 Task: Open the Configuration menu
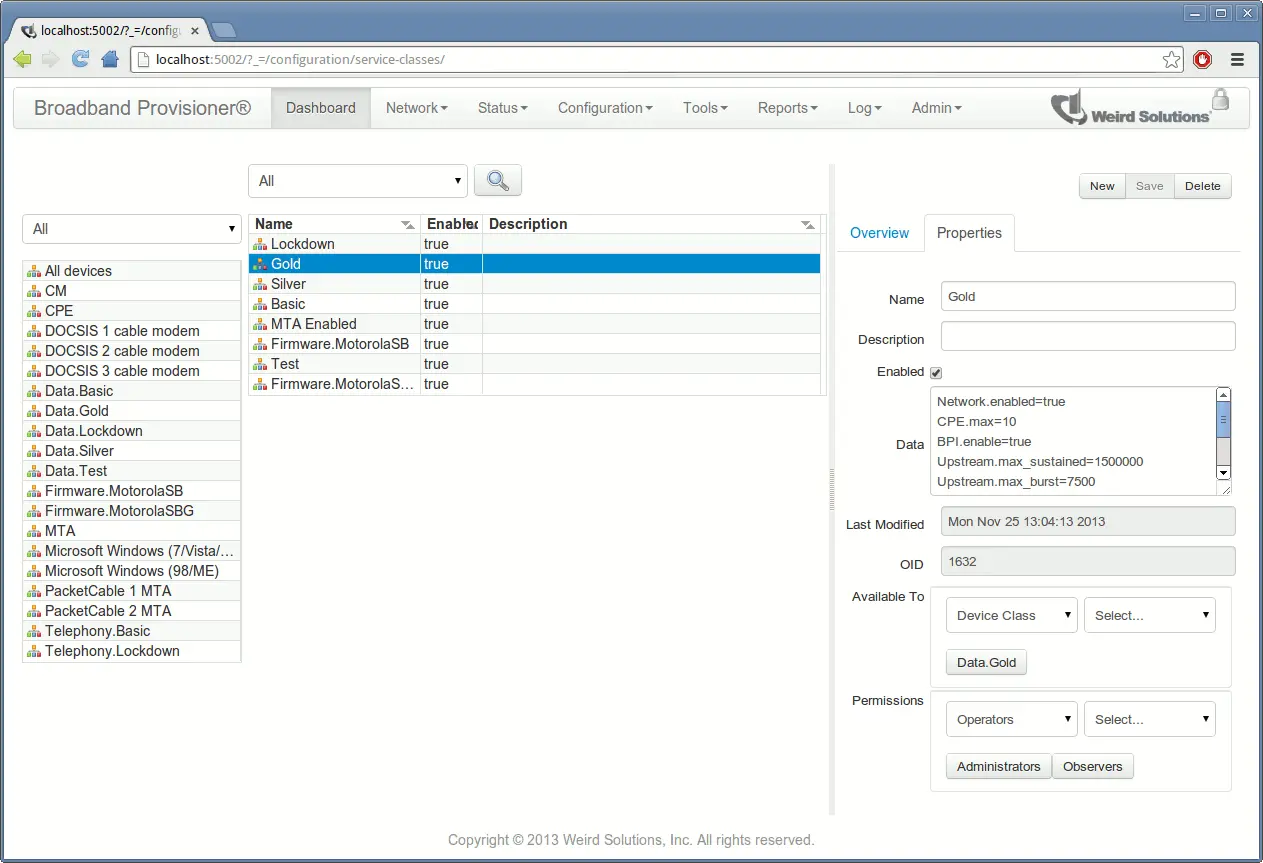[604, 107]
